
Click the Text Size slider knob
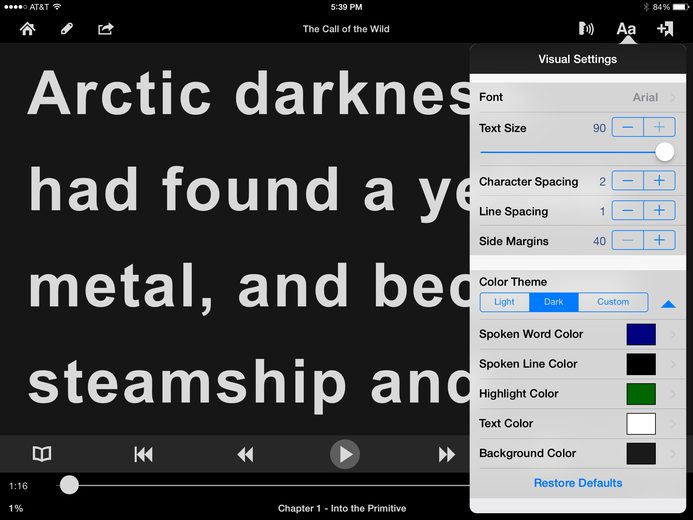(664, 152)
